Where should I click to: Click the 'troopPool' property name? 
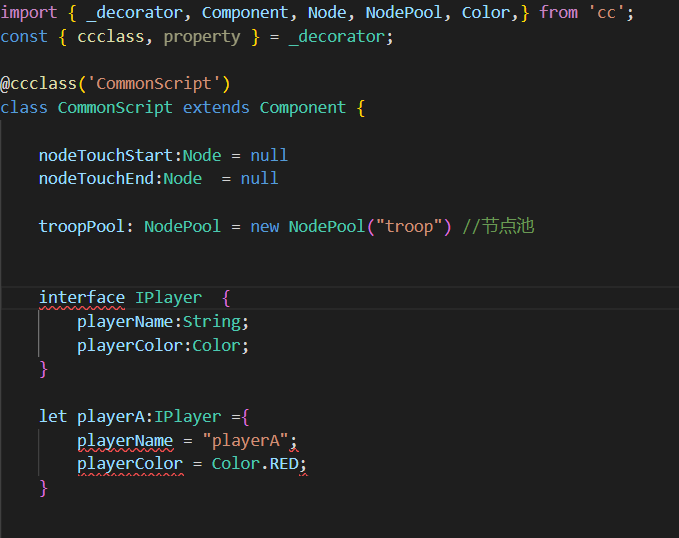coord(81,226)
